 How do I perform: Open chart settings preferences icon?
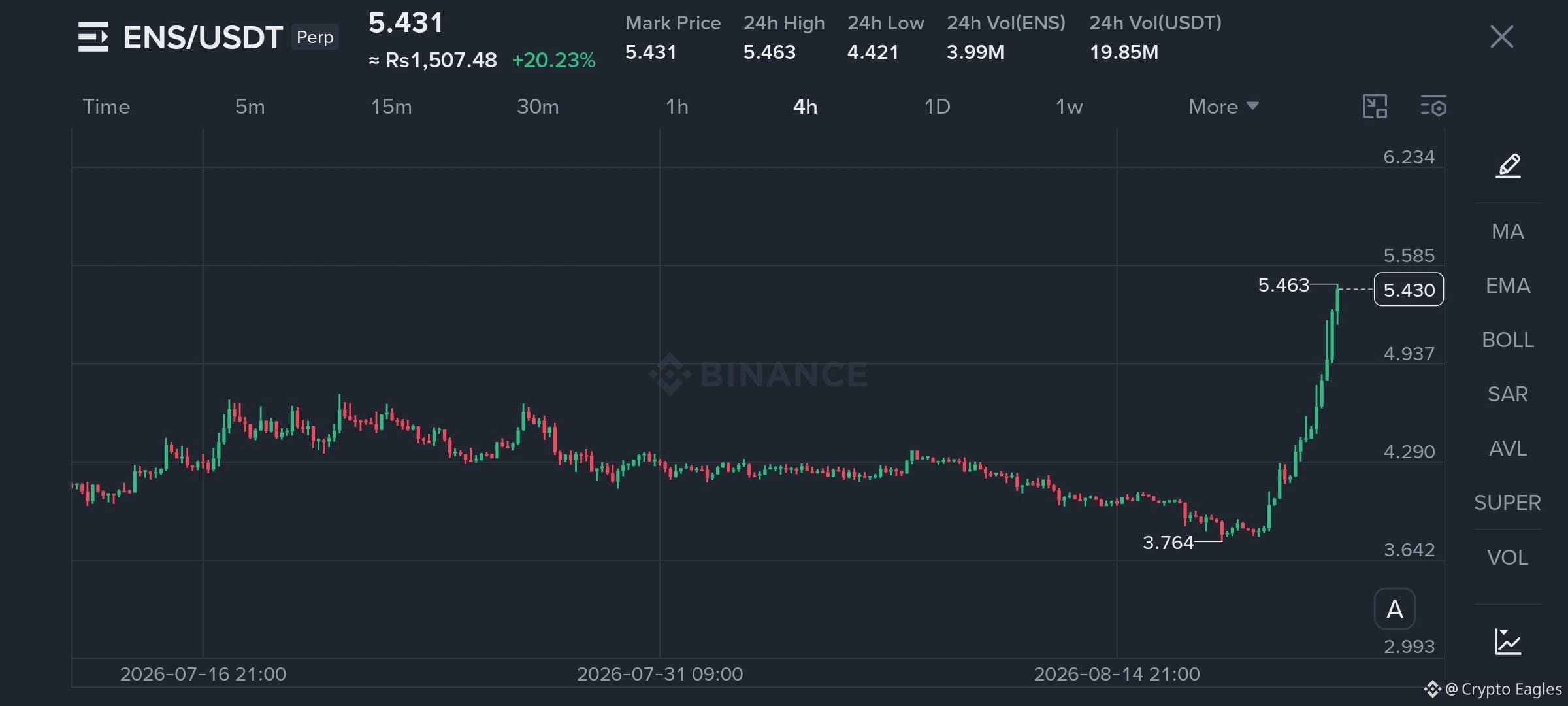click(x=1433, y=106)
